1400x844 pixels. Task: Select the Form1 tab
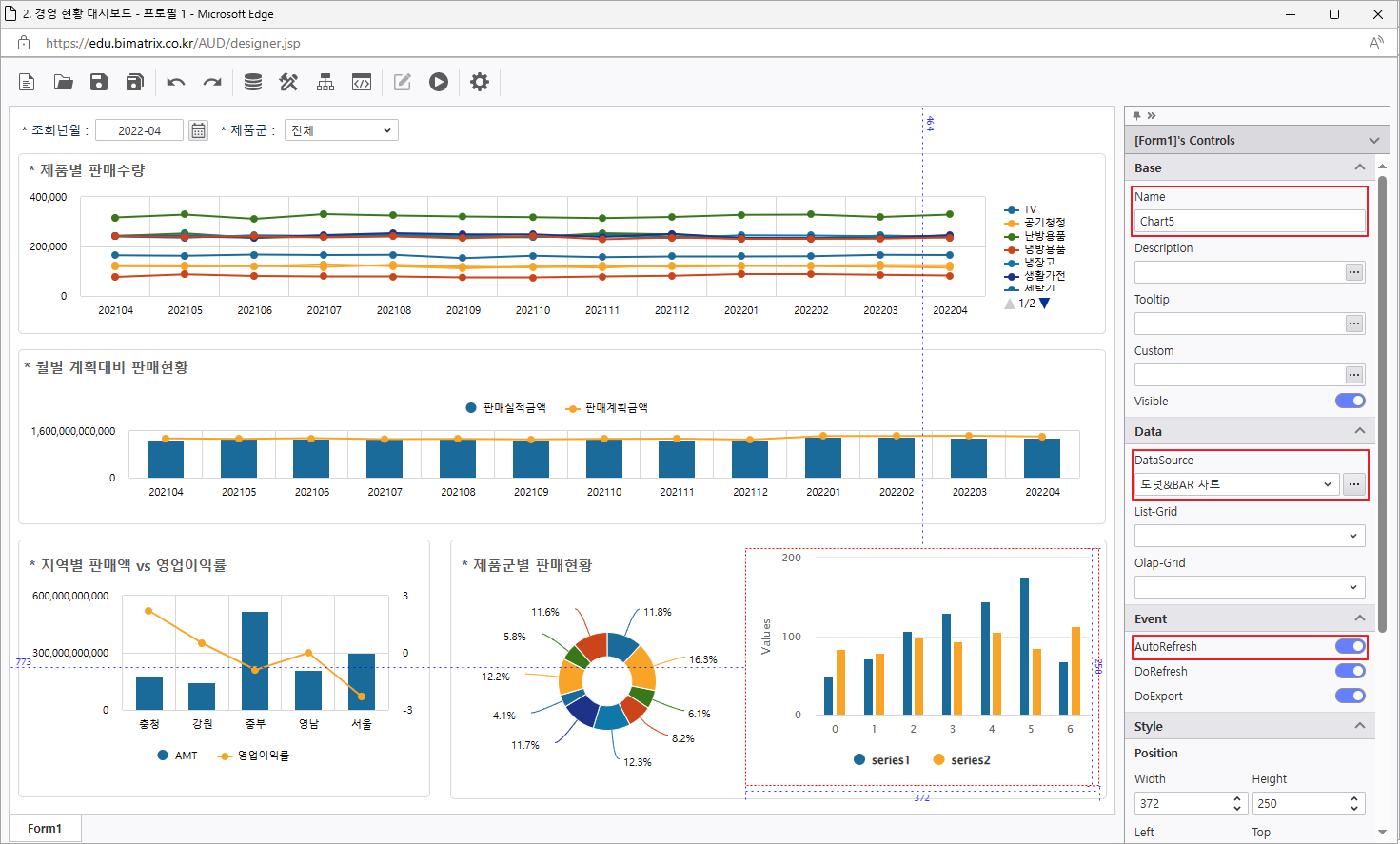tap(45, 828)
